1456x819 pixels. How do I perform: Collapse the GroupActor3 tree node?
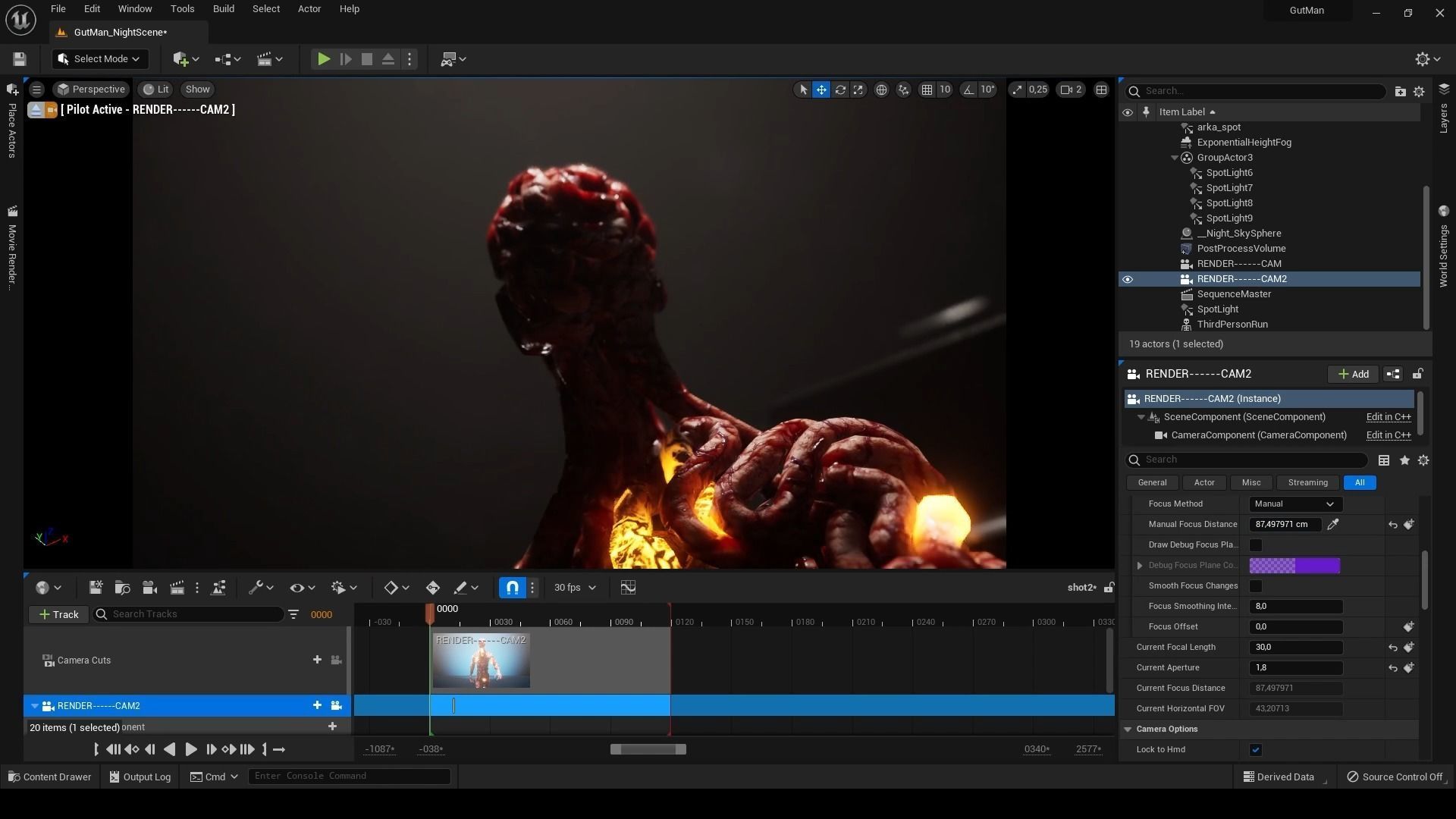[1175, 158]
